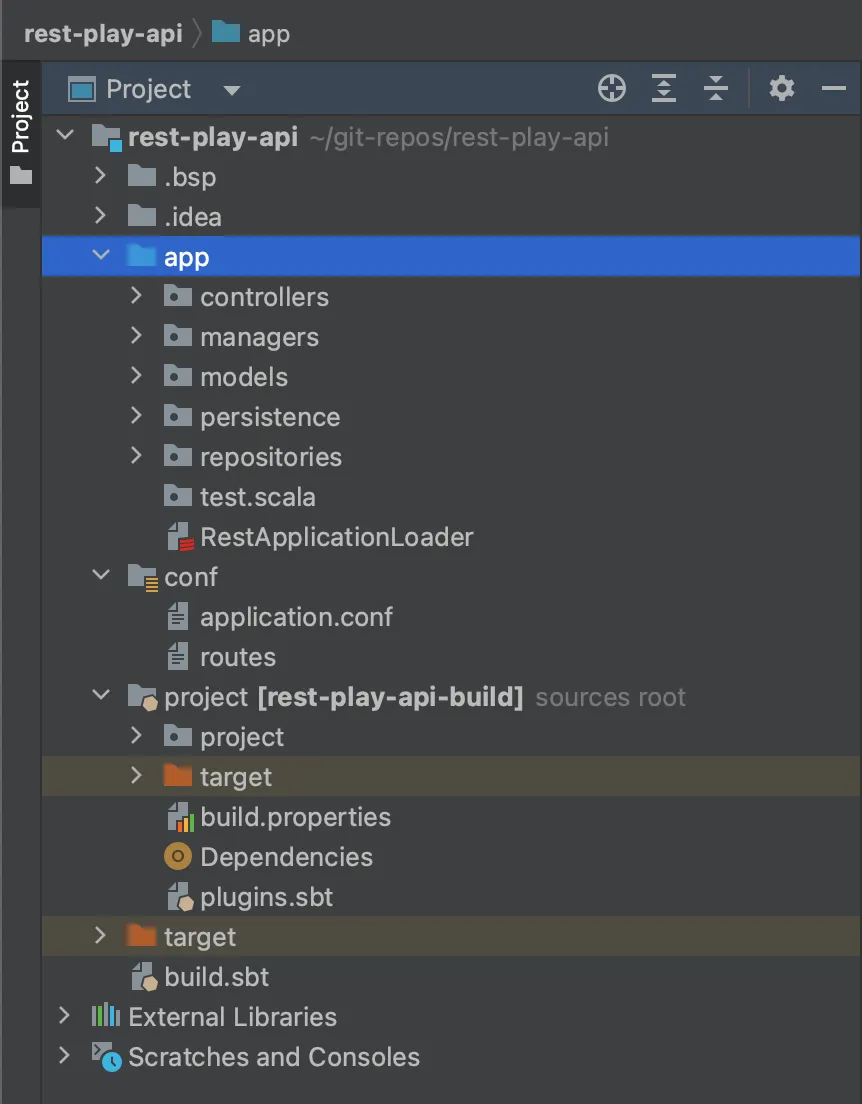
Task: Open the application.conf file
Action: pyautogui.click(x=298, y=617)
